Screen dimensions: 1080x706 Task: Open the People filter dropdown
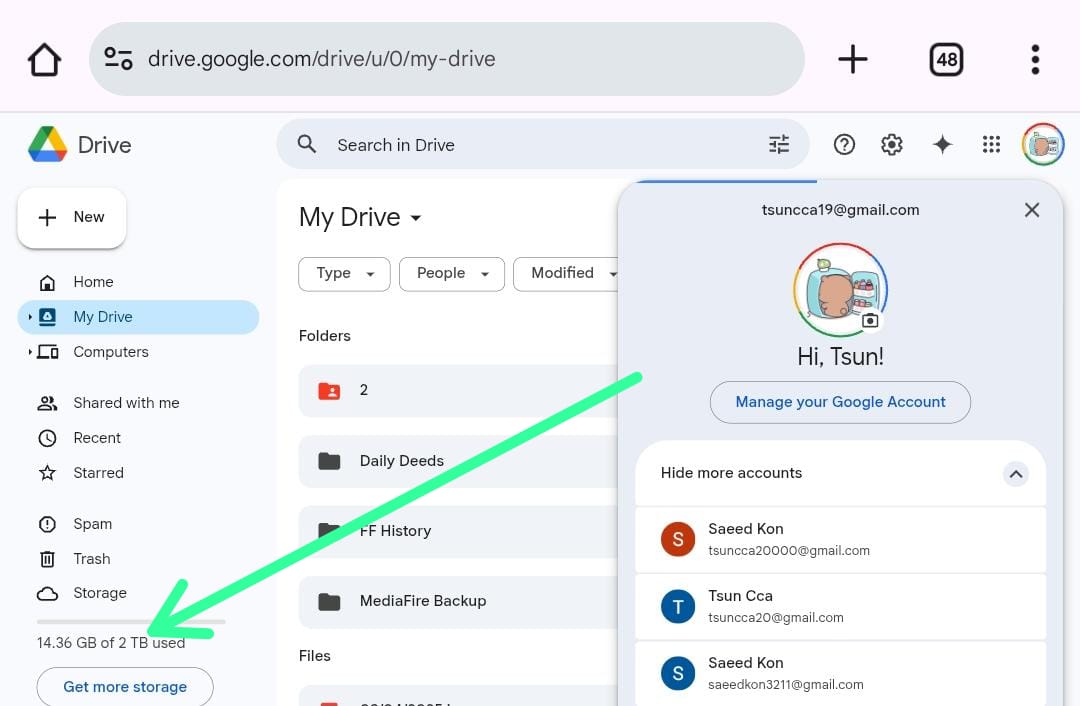[451, 274]
